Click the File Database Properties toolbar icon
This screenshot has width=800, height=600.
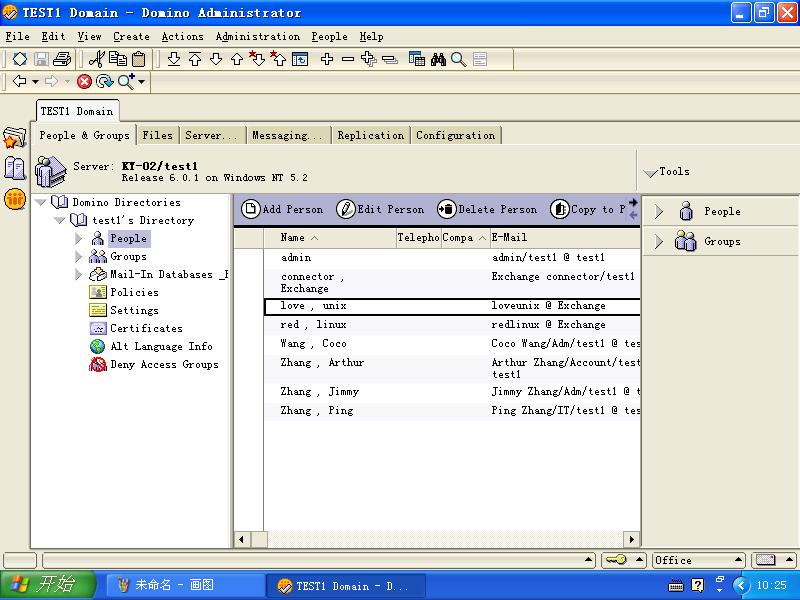point(19,59)
